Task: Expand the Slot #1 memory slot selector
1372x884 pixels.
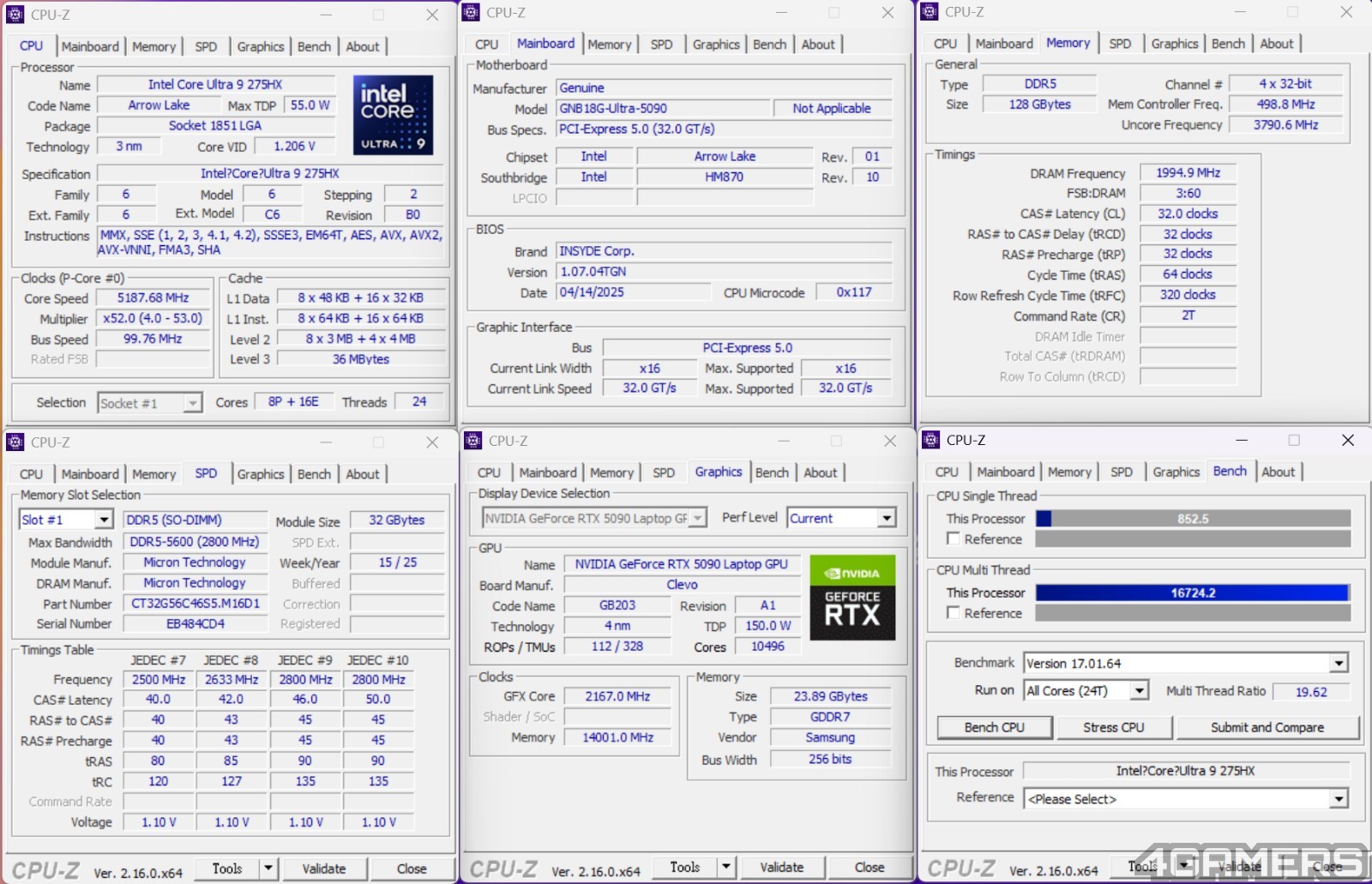Action: (x=103, y=520)
